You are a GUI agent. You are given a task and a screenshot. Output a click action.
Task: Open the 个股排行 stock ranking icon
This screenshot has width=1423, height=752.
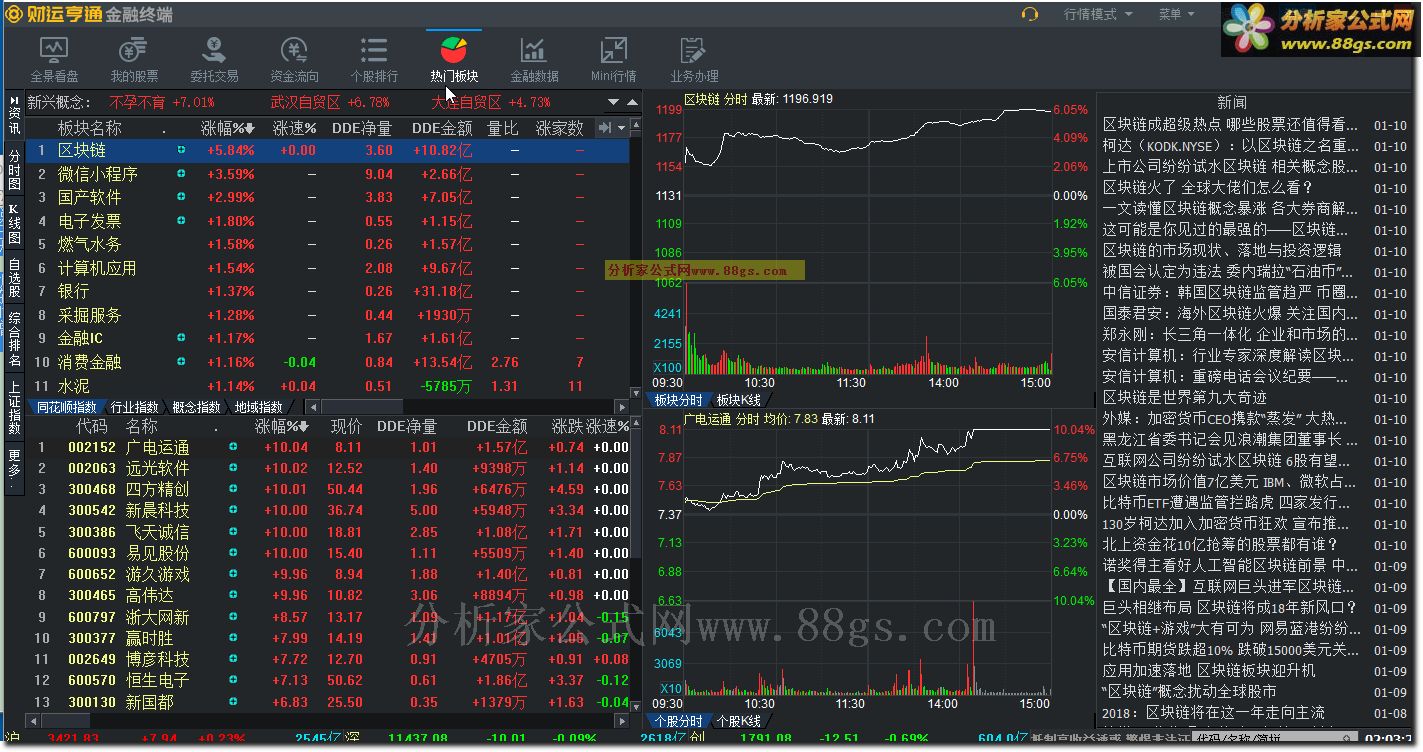pyautogui.click(x=374, y=60)
